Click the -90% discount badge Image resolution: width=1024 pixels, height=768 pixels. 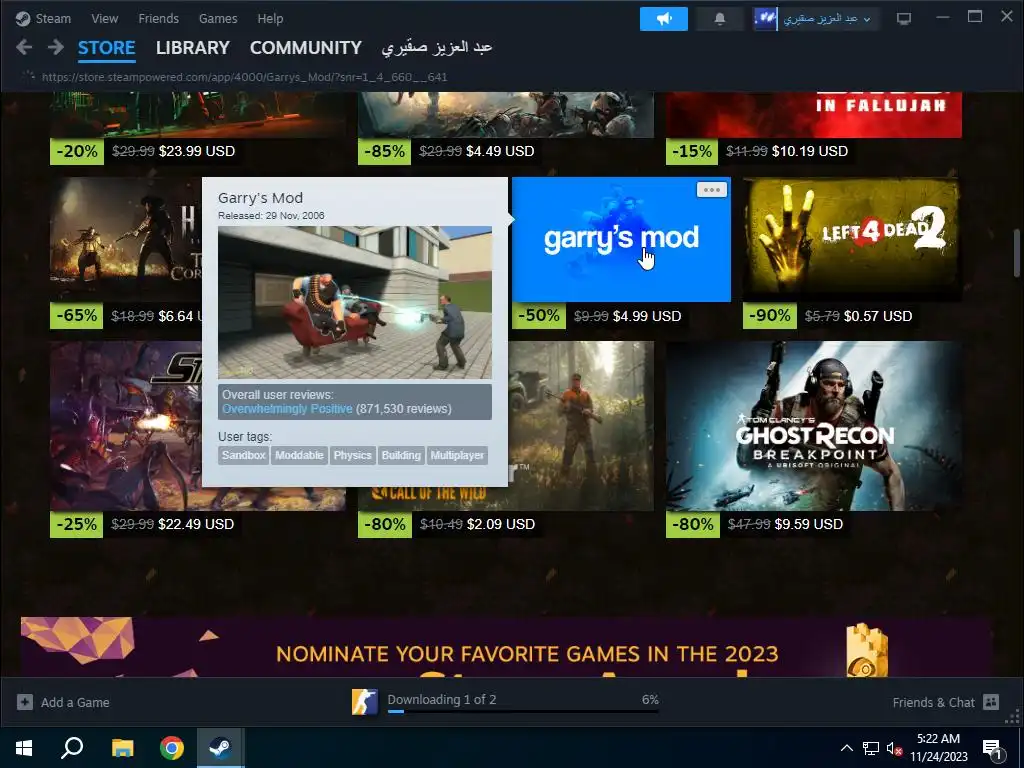[x=769, y=315]
